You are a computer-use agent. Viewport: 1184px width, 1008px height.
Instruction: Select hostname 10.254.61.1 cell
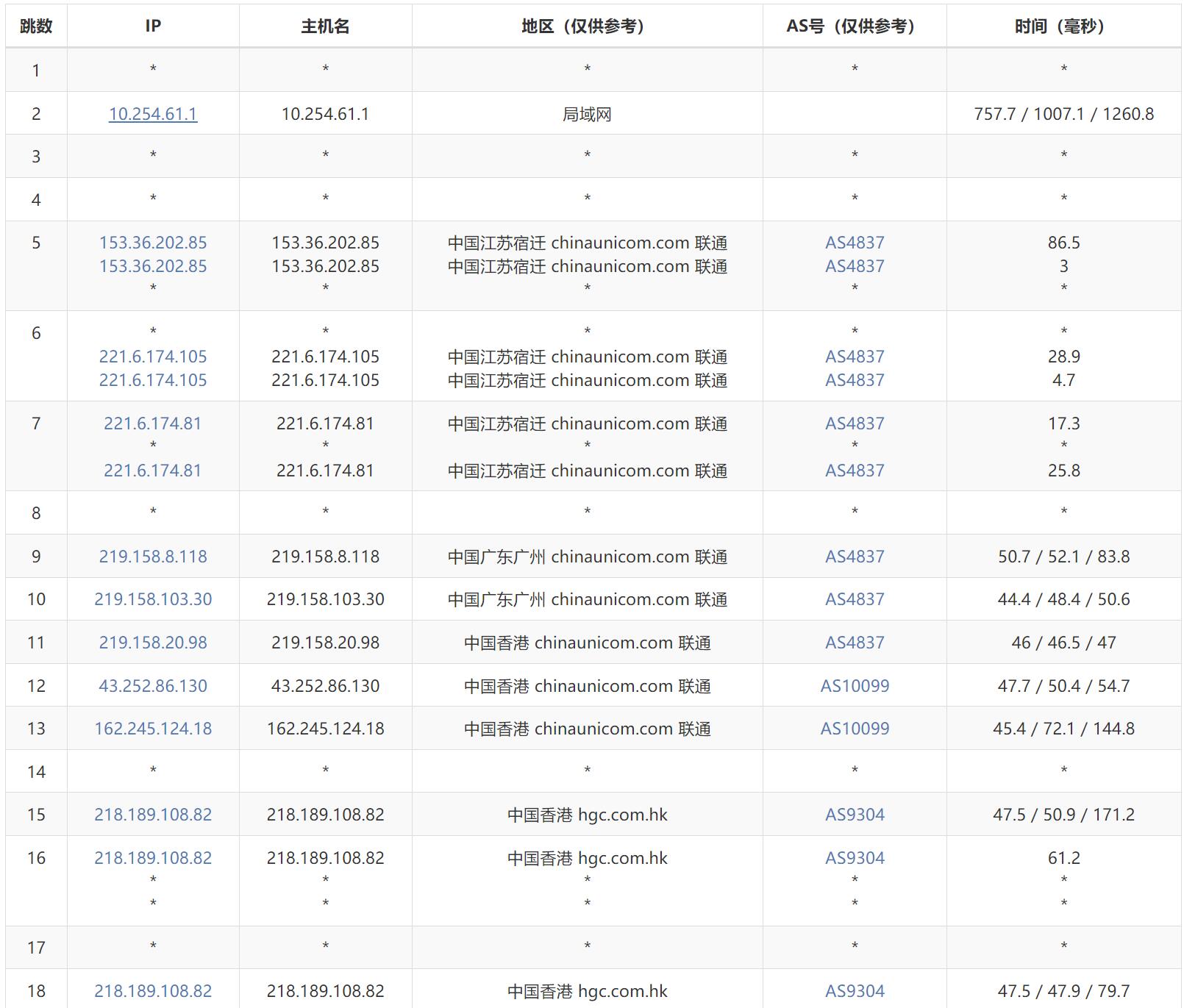(326, 114)
